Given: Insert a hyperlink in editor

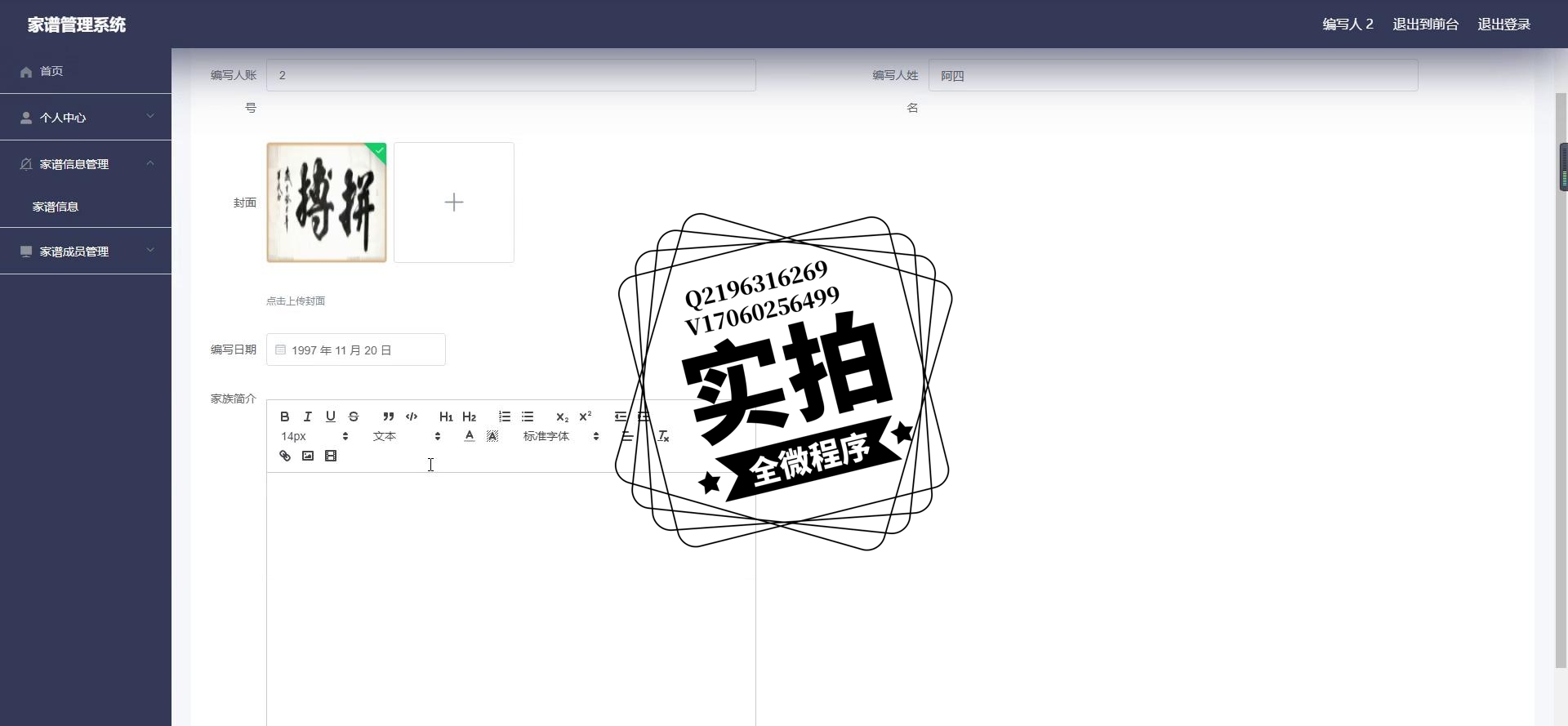Looking at the screenshot, I should pyautogui.click(x=285, y=456).
